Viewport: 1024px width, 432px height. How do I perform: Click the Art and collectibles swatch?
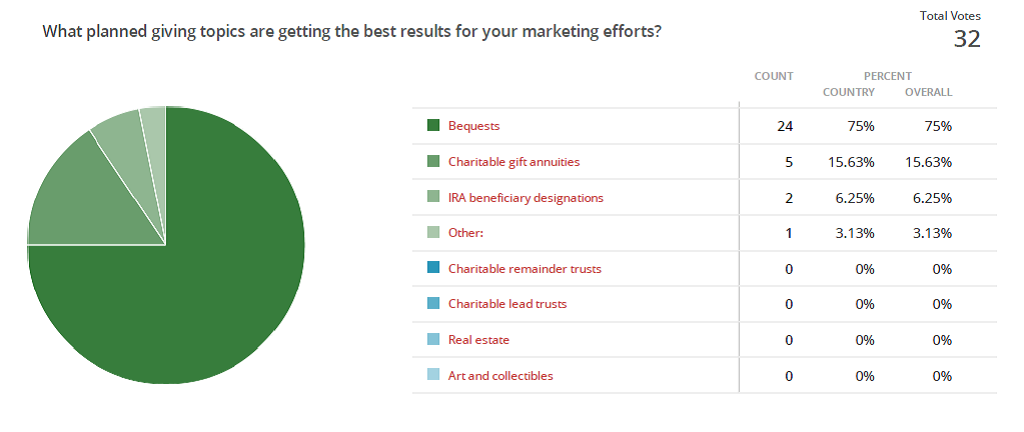click(434, 376)
